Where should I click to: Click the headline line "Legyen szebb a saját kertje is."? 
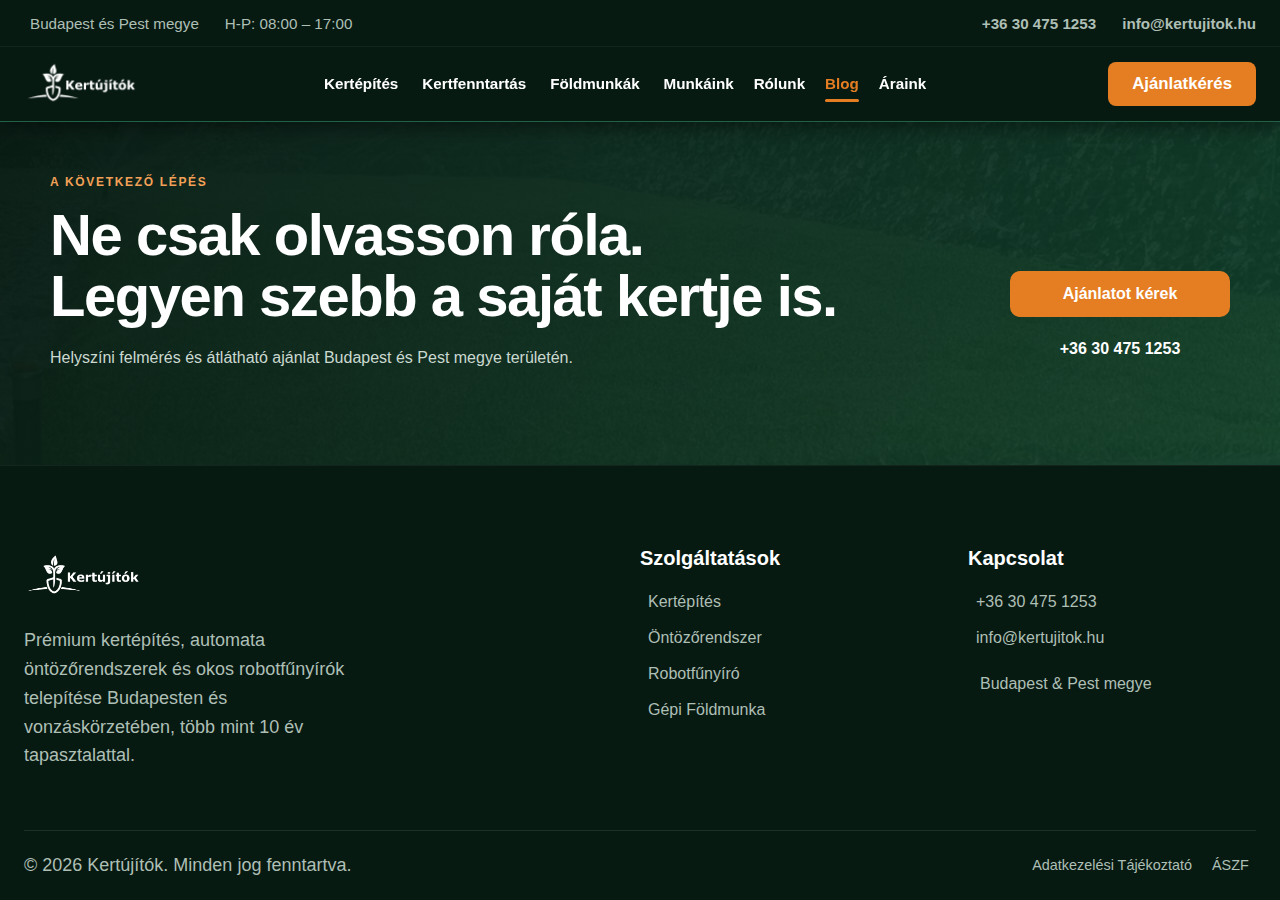pos(443,297)
